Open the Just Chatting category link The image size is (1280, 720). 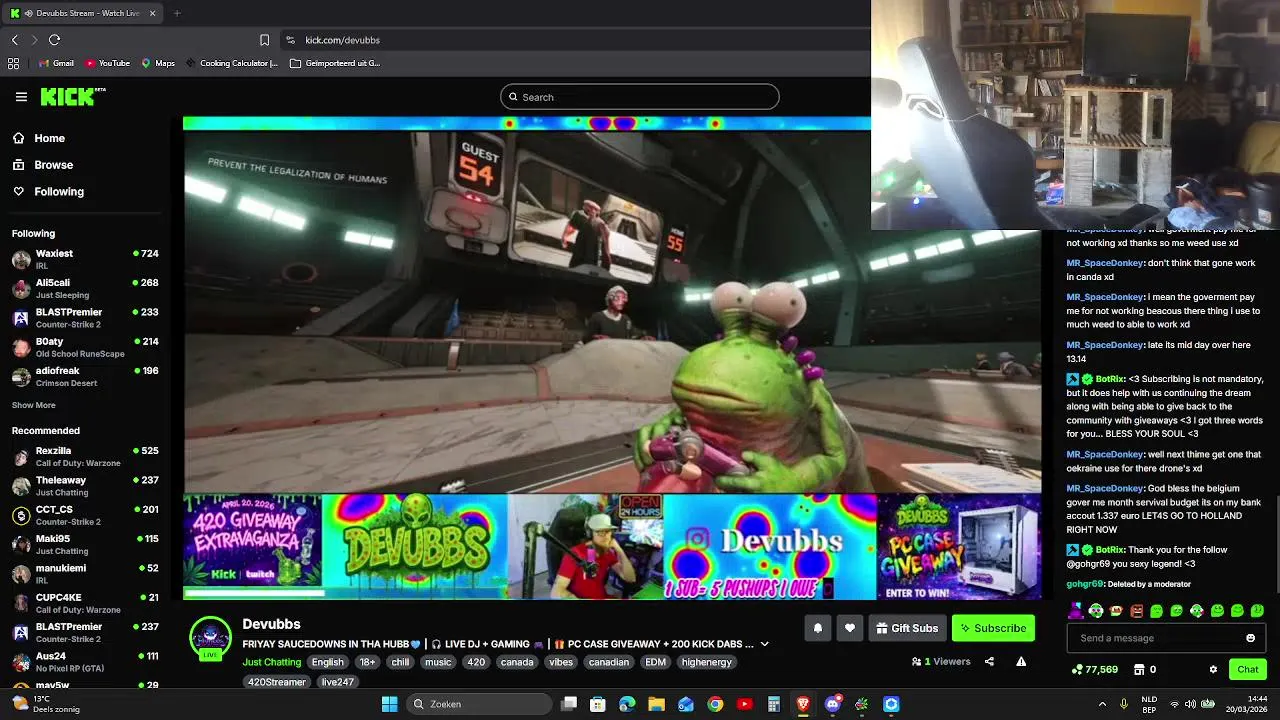click(x=271, y=662)
